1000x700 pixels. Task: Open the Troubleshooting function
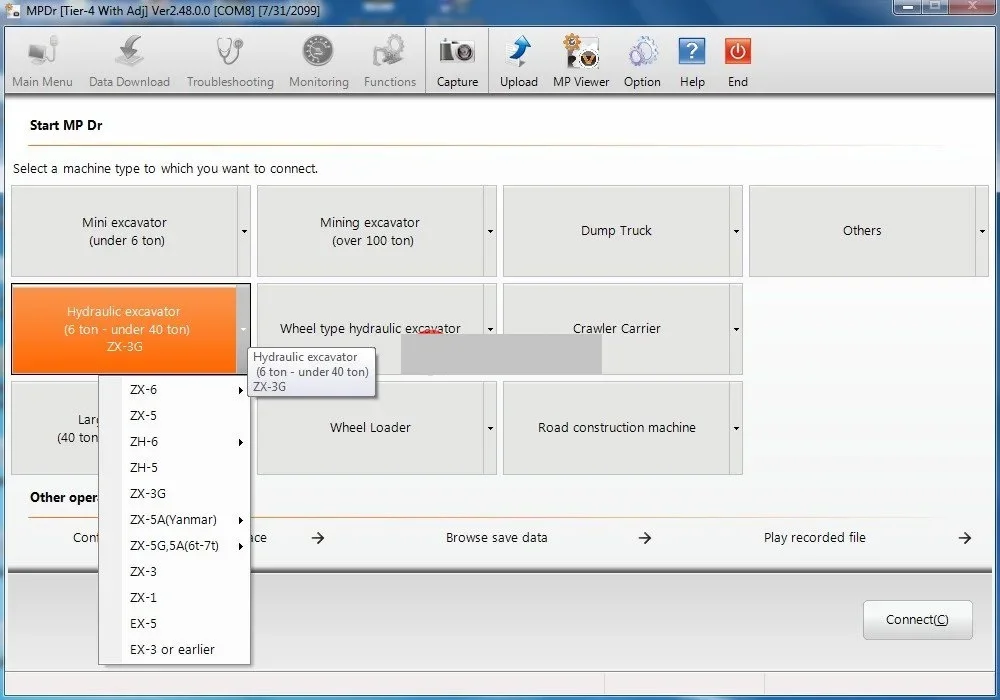(229, 58)
